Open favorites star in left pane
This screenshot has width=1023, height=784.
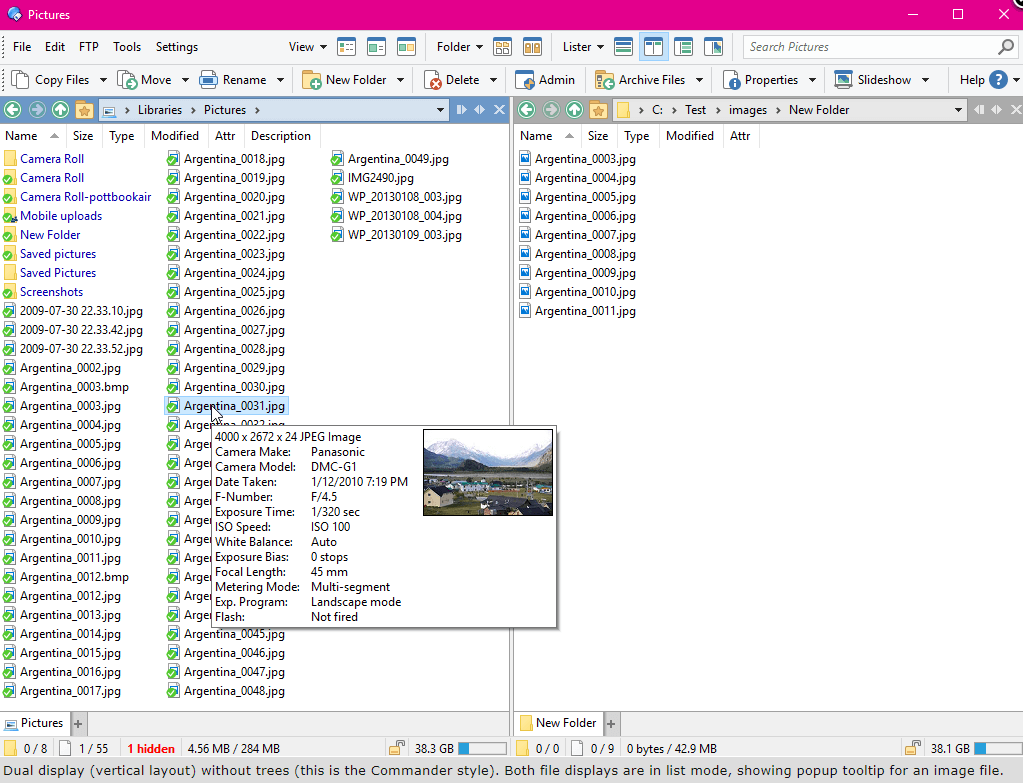pyautogui.click(x=84, y=110)
